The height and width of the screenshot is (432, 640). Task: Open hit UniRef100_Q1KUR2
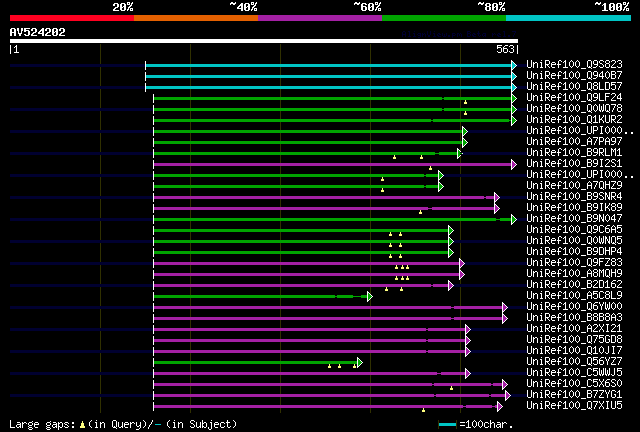574,119
